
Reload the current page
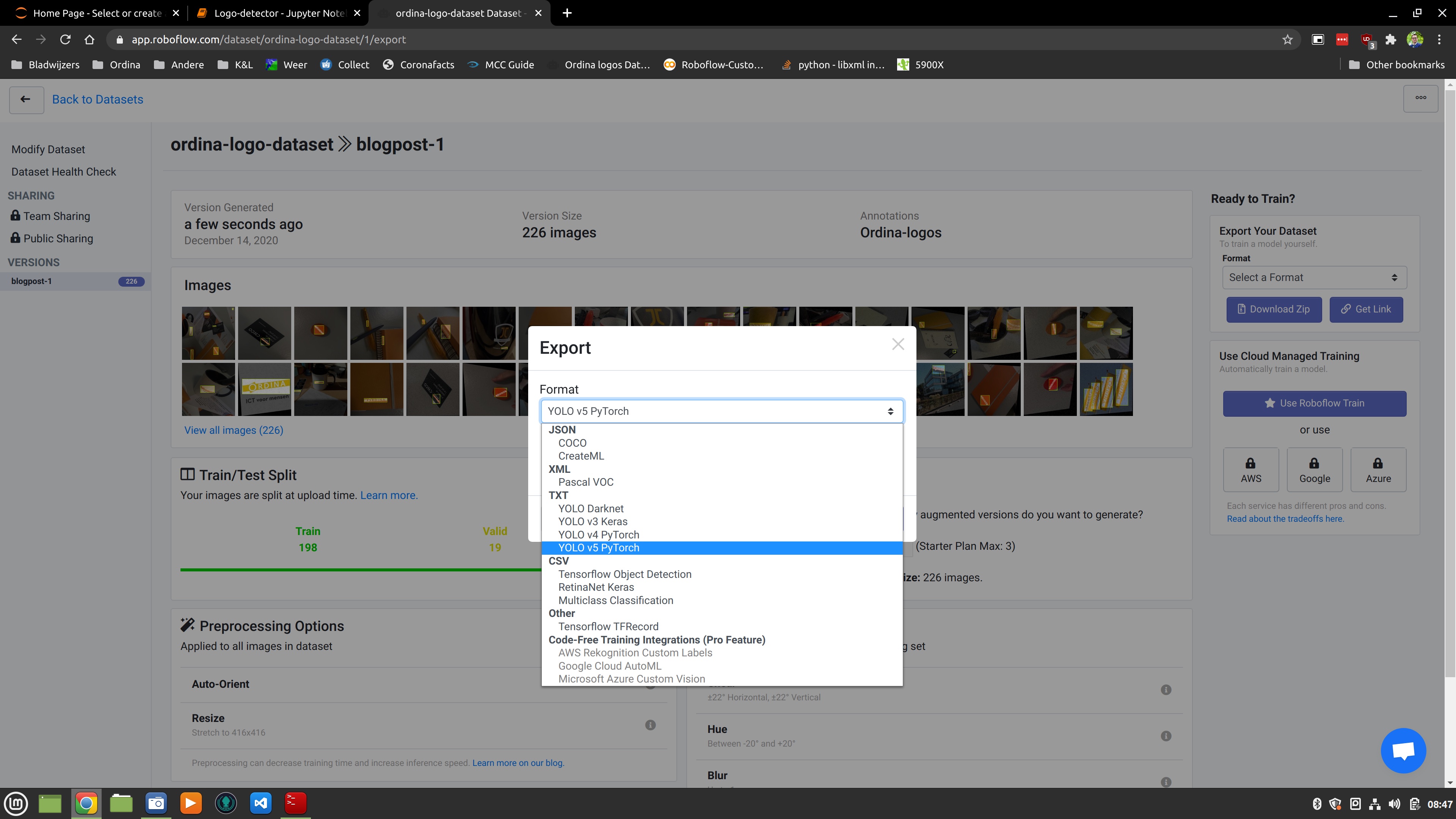pos(65,39)
